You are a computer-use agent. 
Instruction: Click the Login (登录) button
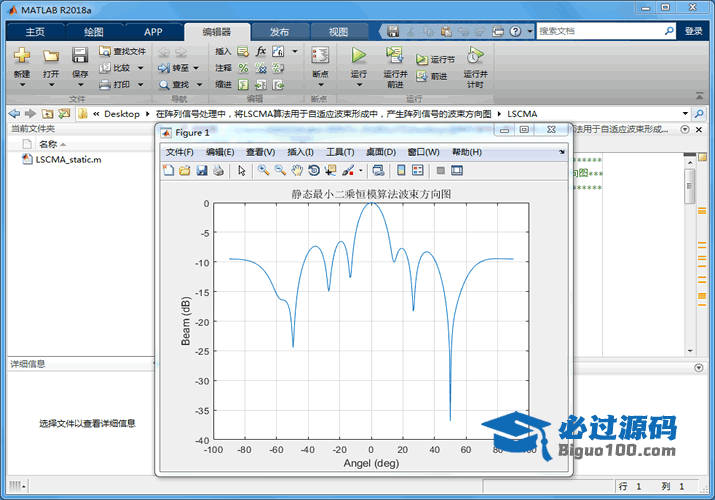click(x=694, y=31)
